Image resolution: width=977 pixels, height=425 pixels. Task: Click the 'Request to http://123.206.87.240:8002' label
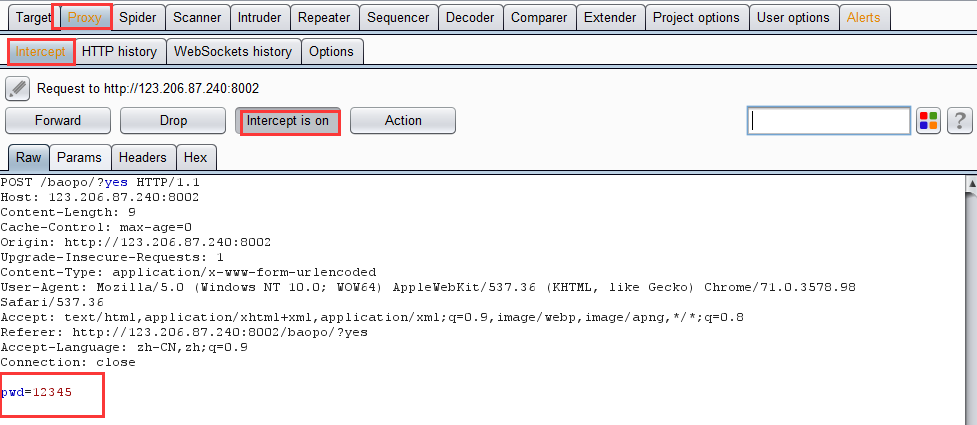pyautogui.click(x=148, y=88)
